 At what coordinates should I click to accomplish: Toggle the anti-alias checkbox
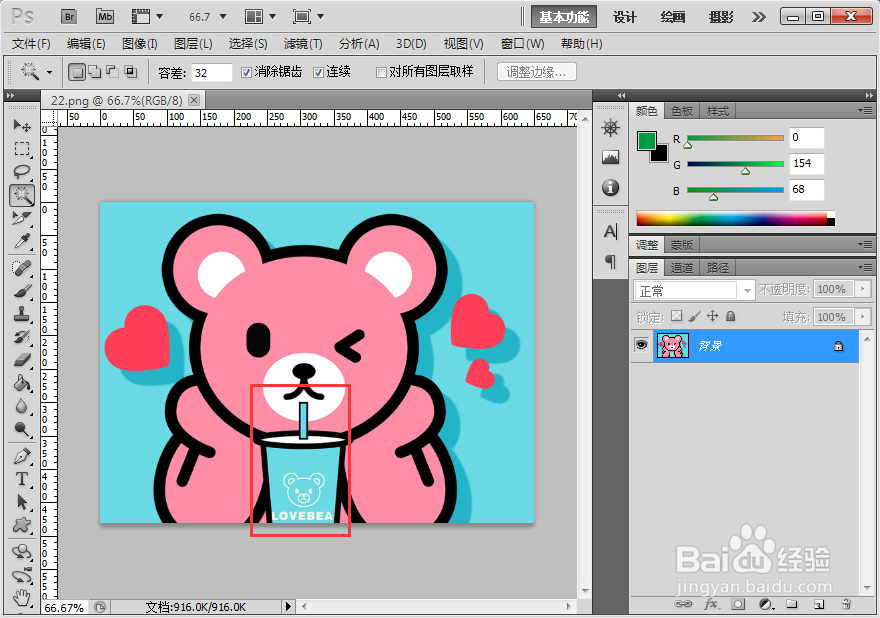tap(246, 72)
